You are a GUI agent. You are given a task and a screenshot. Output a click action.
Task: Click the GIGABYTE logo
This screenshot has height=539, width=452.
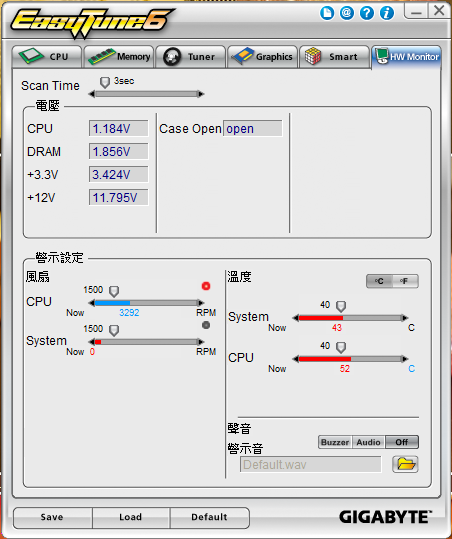click(385, 517)
